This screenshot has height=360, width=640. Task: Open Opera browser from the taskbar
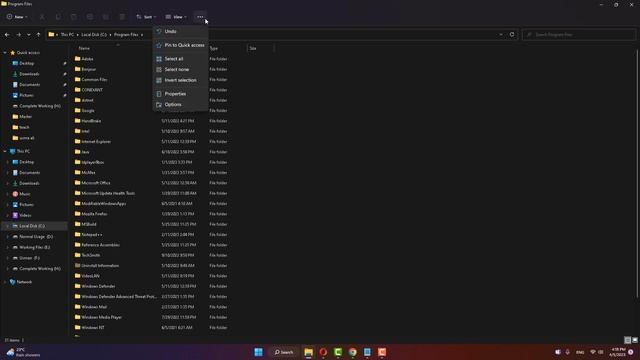coord(323,352)
